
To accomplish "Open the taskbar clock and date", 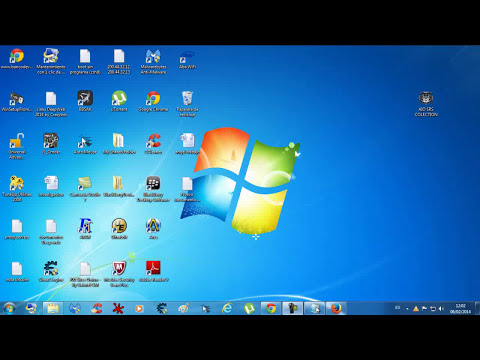I will [460, 309].
